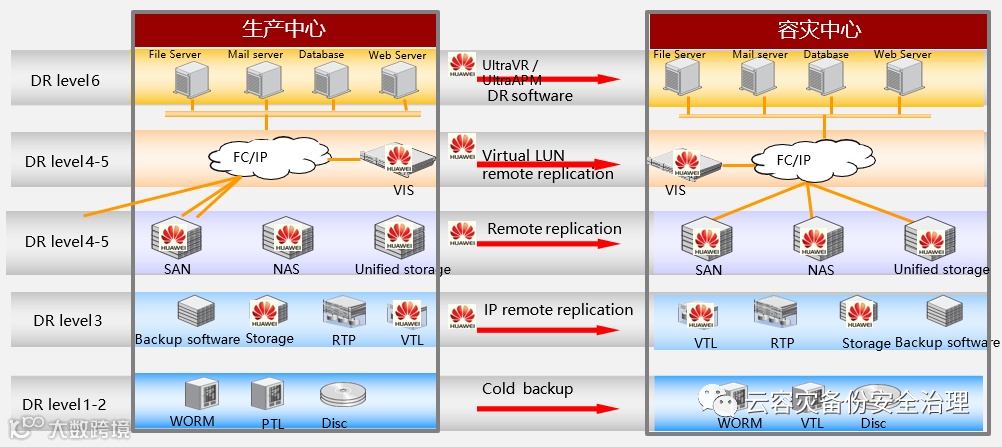Viewport: 1002px width, 447px height.
Task: Click the production center FC/IP cloud
Action: (268, 156)
